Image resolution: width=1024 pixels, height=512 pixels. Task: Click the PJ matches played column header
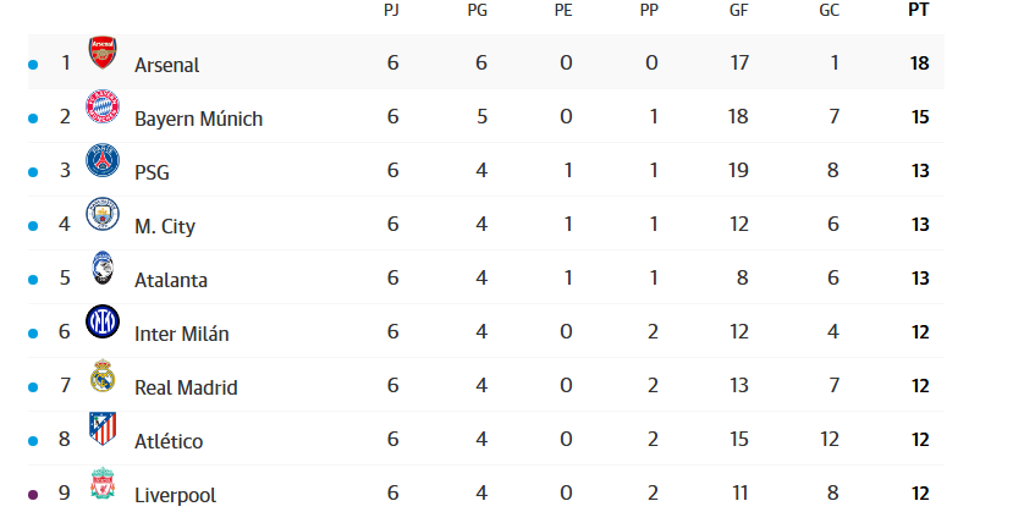[x=393, y=11]
